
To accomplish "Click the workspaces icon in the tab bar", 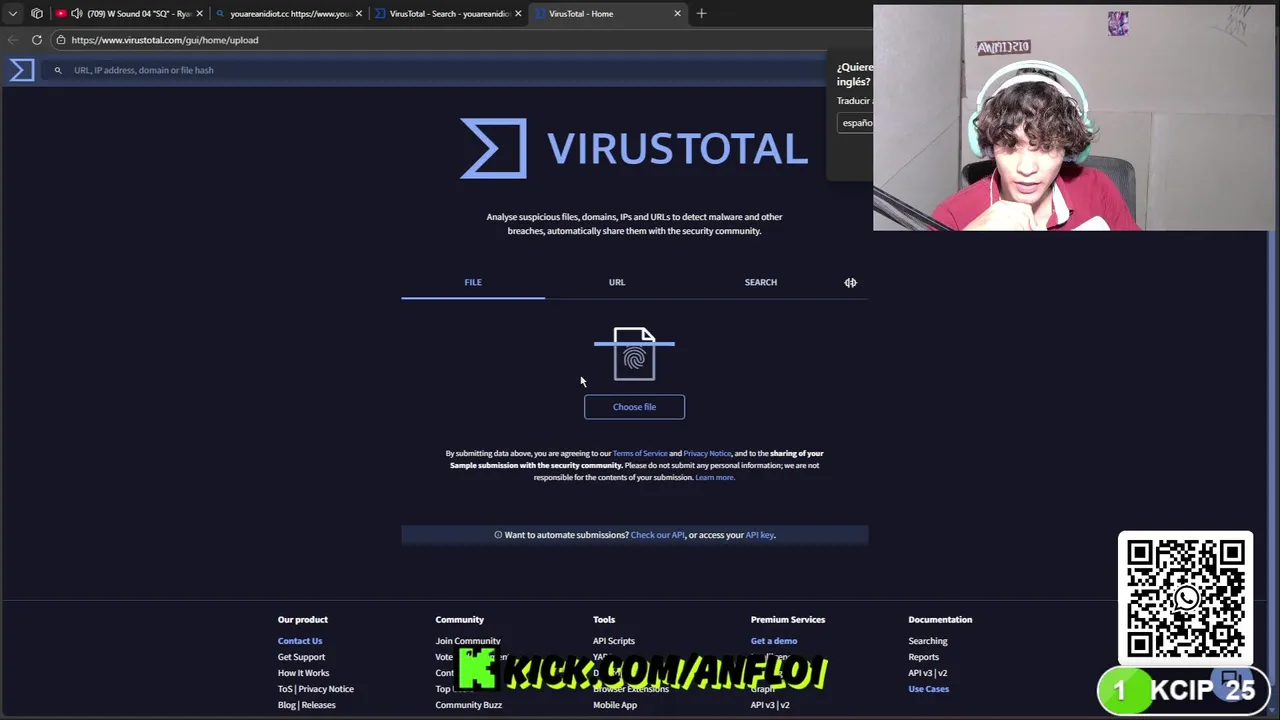I will click(37, 14).
